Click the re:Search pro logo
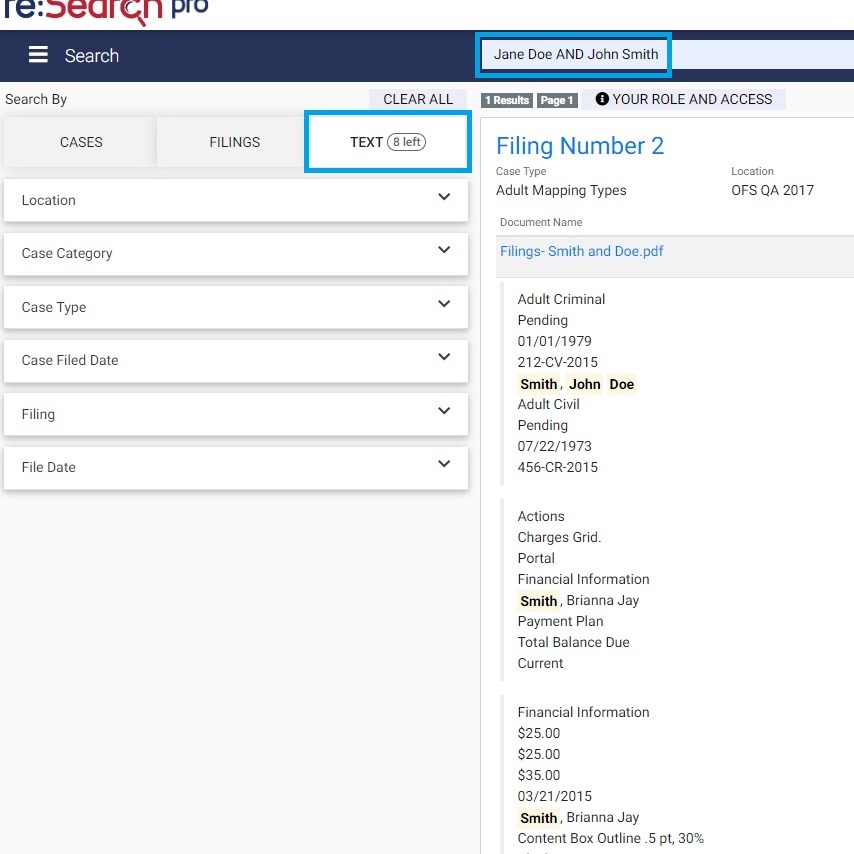This screenshot has width=854, height=854. click(x=105, y=10)
